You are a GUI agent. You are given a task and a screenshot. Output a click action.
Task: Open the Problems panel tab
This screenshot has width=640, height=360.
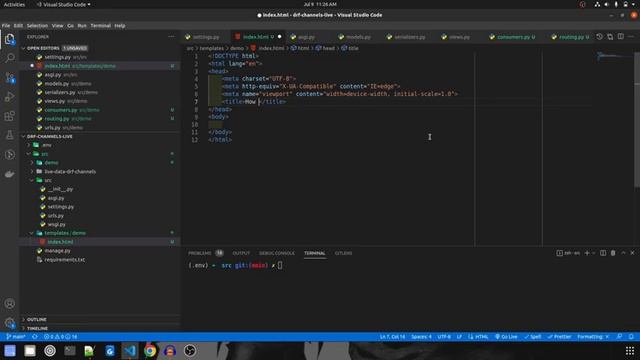click(x=205, y=253)
